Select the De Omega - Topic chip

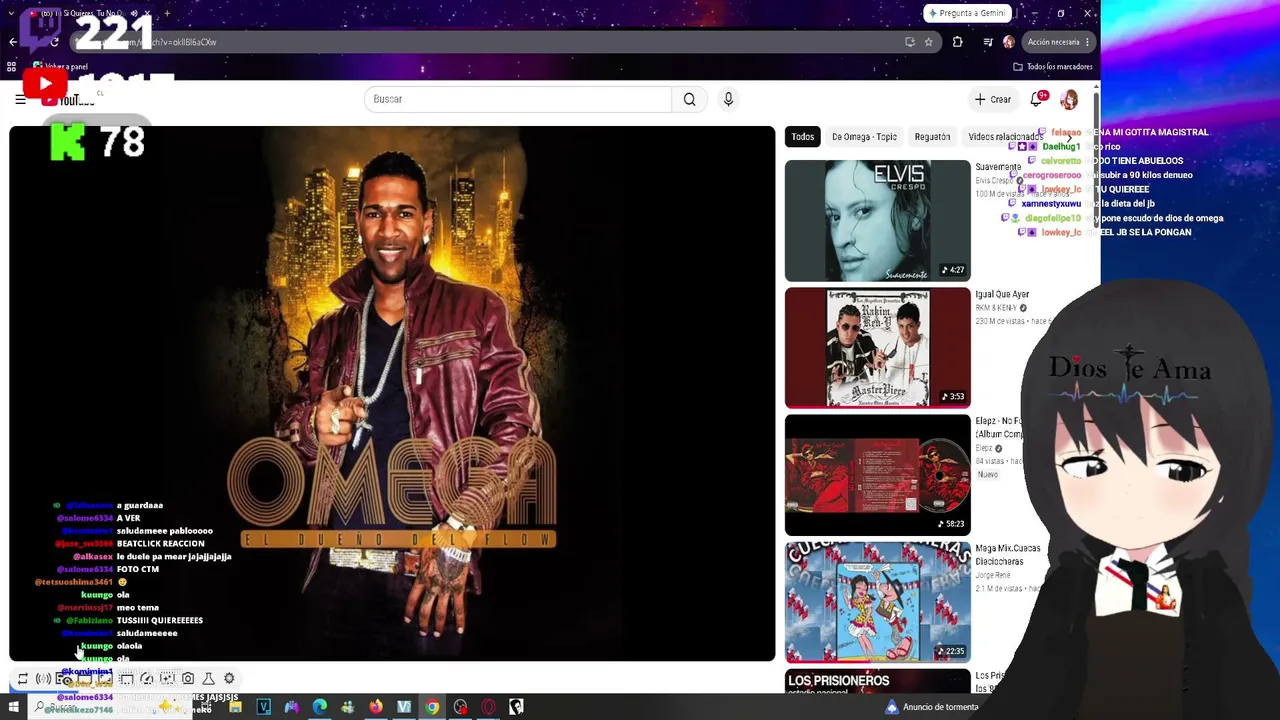tap(864, 137)
